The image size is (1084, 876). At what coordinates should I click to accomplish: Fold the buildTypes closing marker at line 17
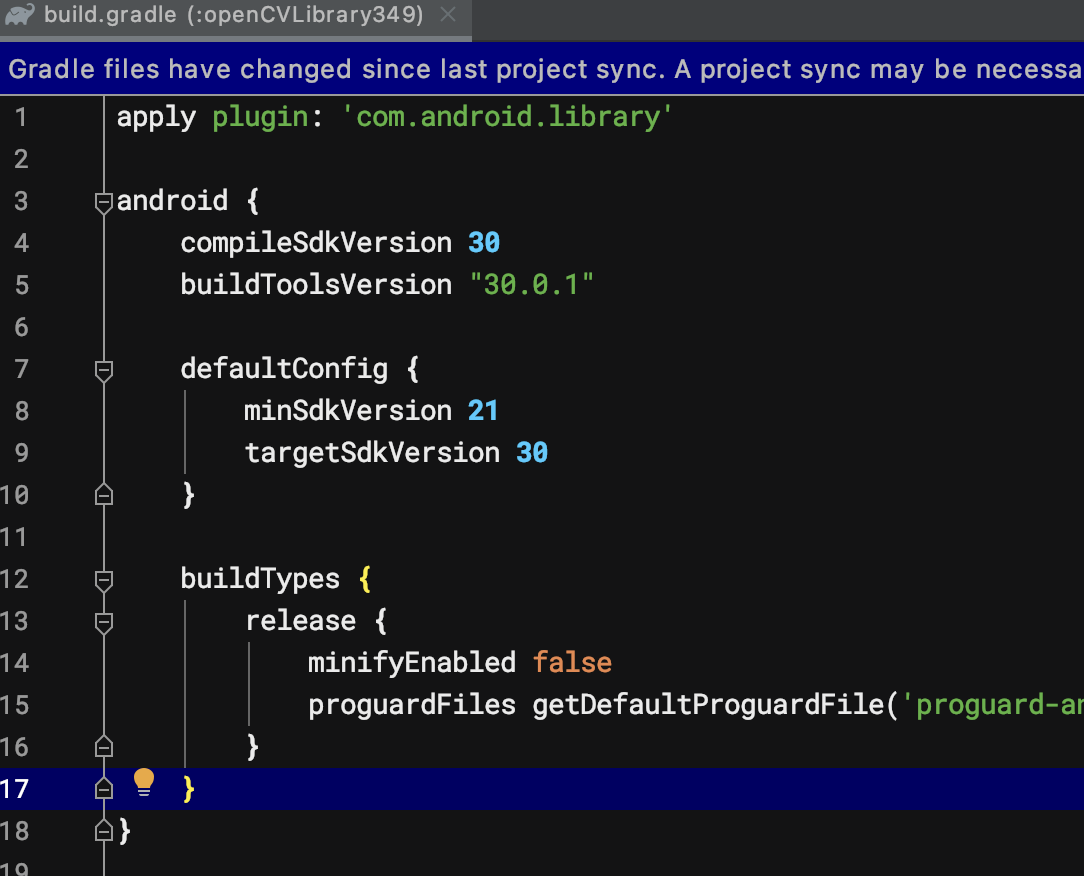pos(104,788)
